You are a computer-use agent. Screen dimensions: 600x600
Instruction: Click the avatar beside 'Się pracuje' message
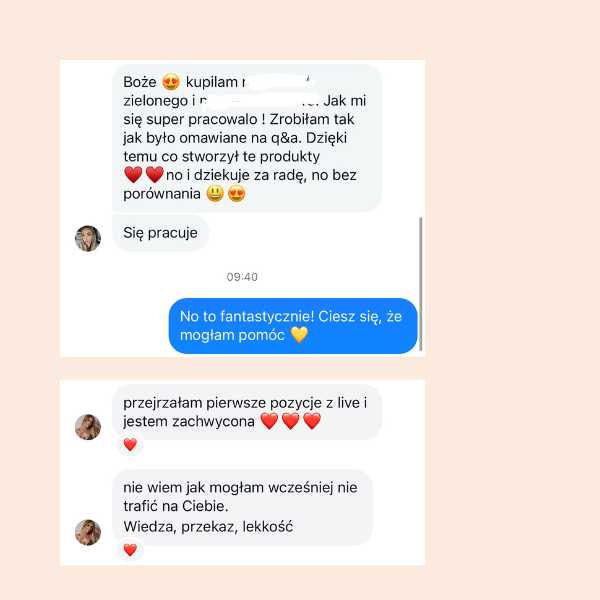[88, 238]
